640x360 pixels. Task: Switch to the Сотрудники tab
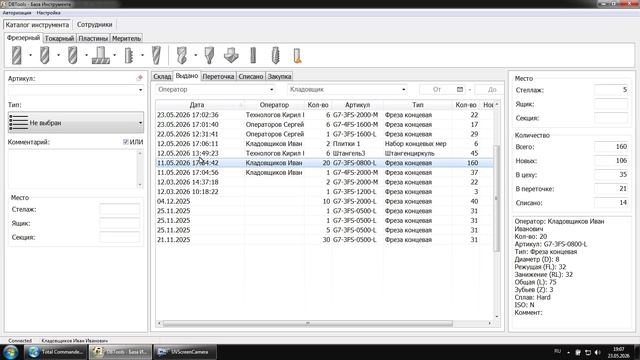tap(94, 24)
